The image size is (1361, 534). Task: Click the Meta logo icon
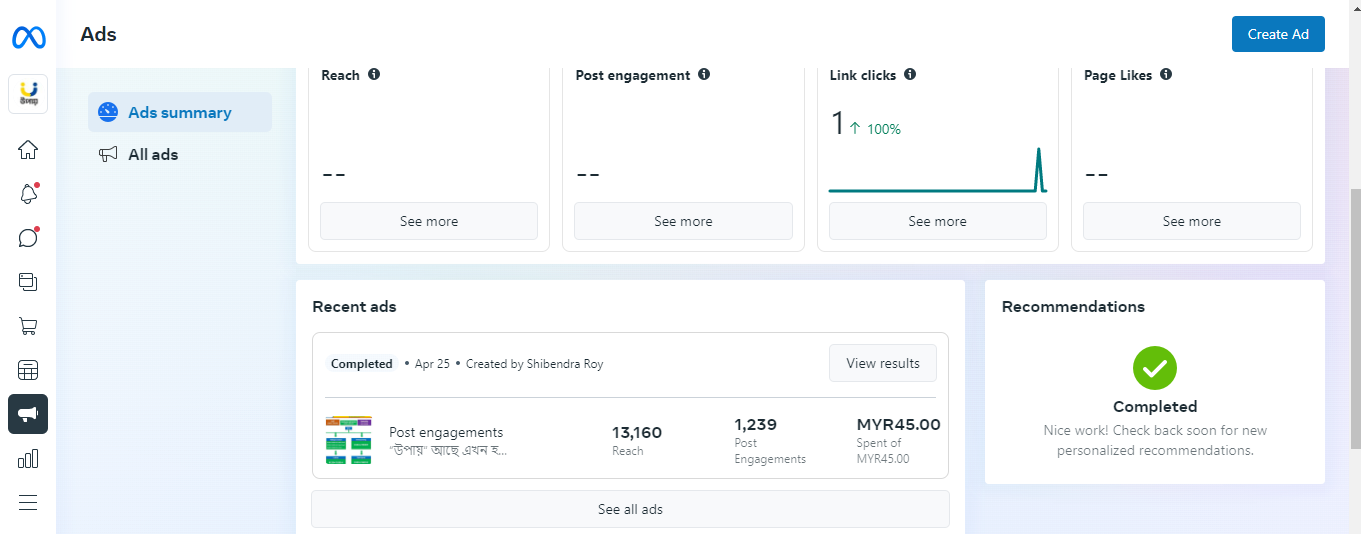[29, 38]
